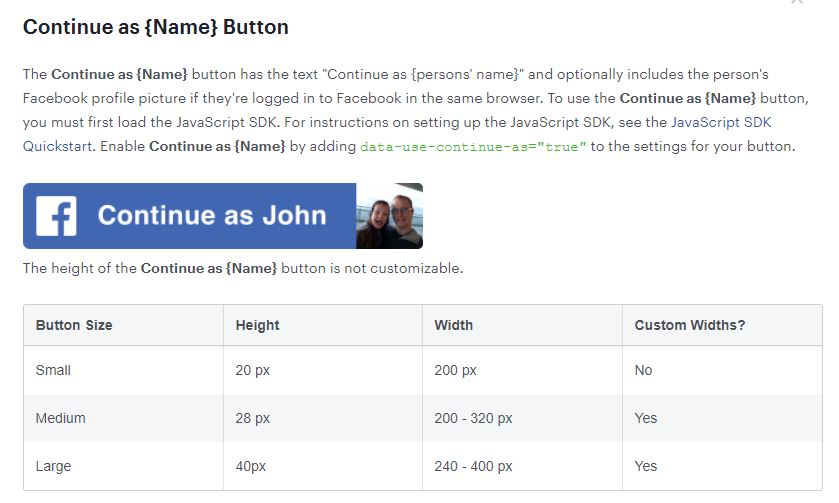Click the "Continue as {Name} Button" page heading
839x503 pixels.
(156, 27)
